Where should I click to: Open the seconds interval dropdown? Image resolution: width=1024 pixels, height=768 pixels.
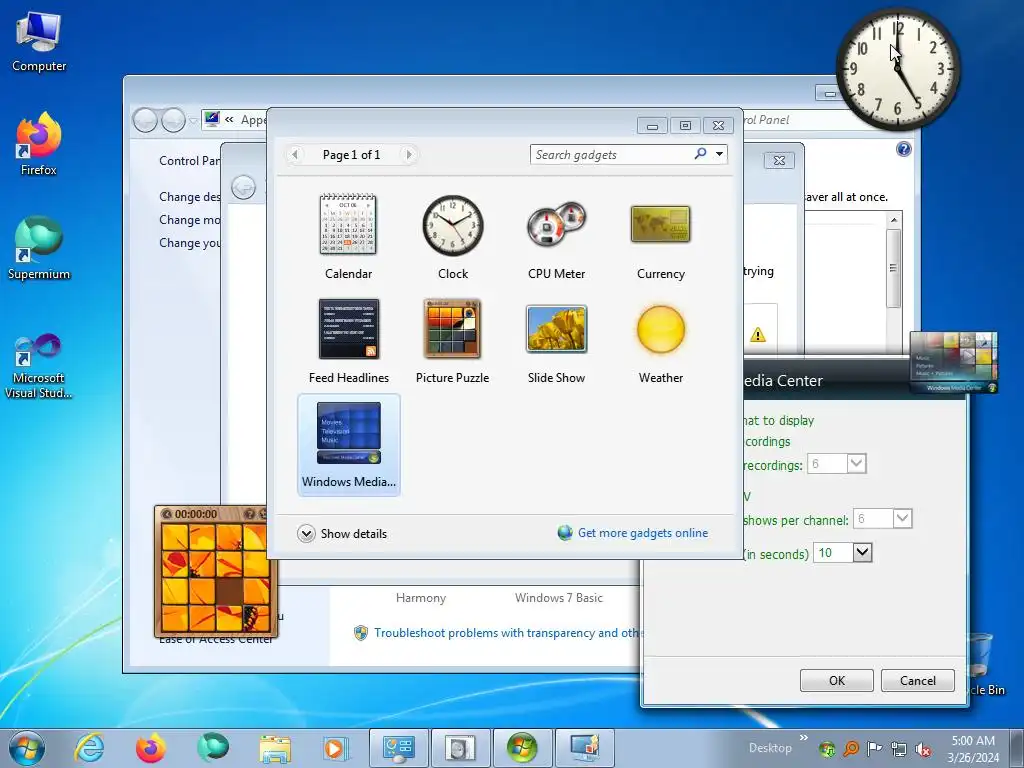click(x=862, y=552)
